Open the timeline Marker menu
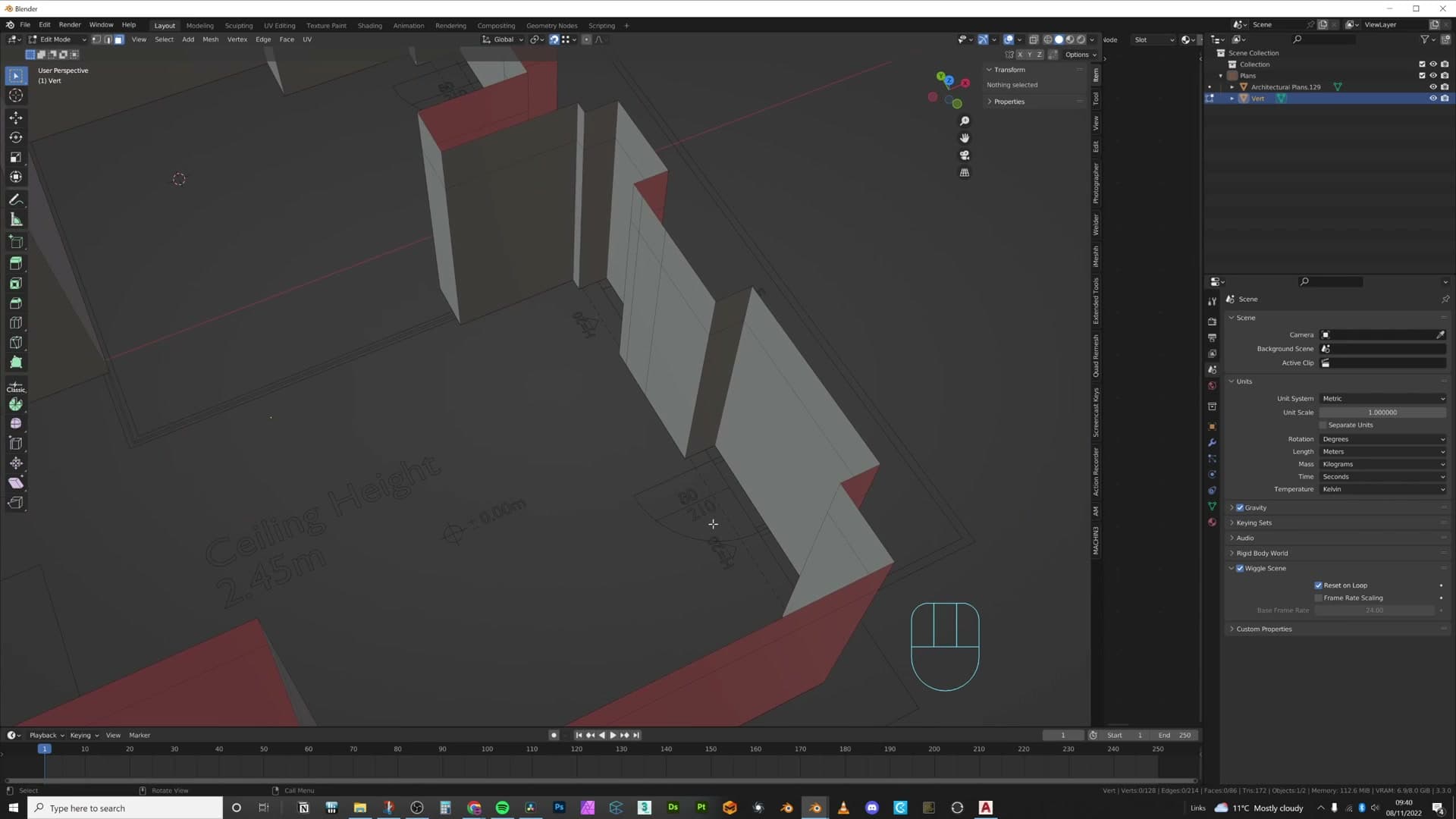Screen dimensions: 1456x819 click(140, 736)
